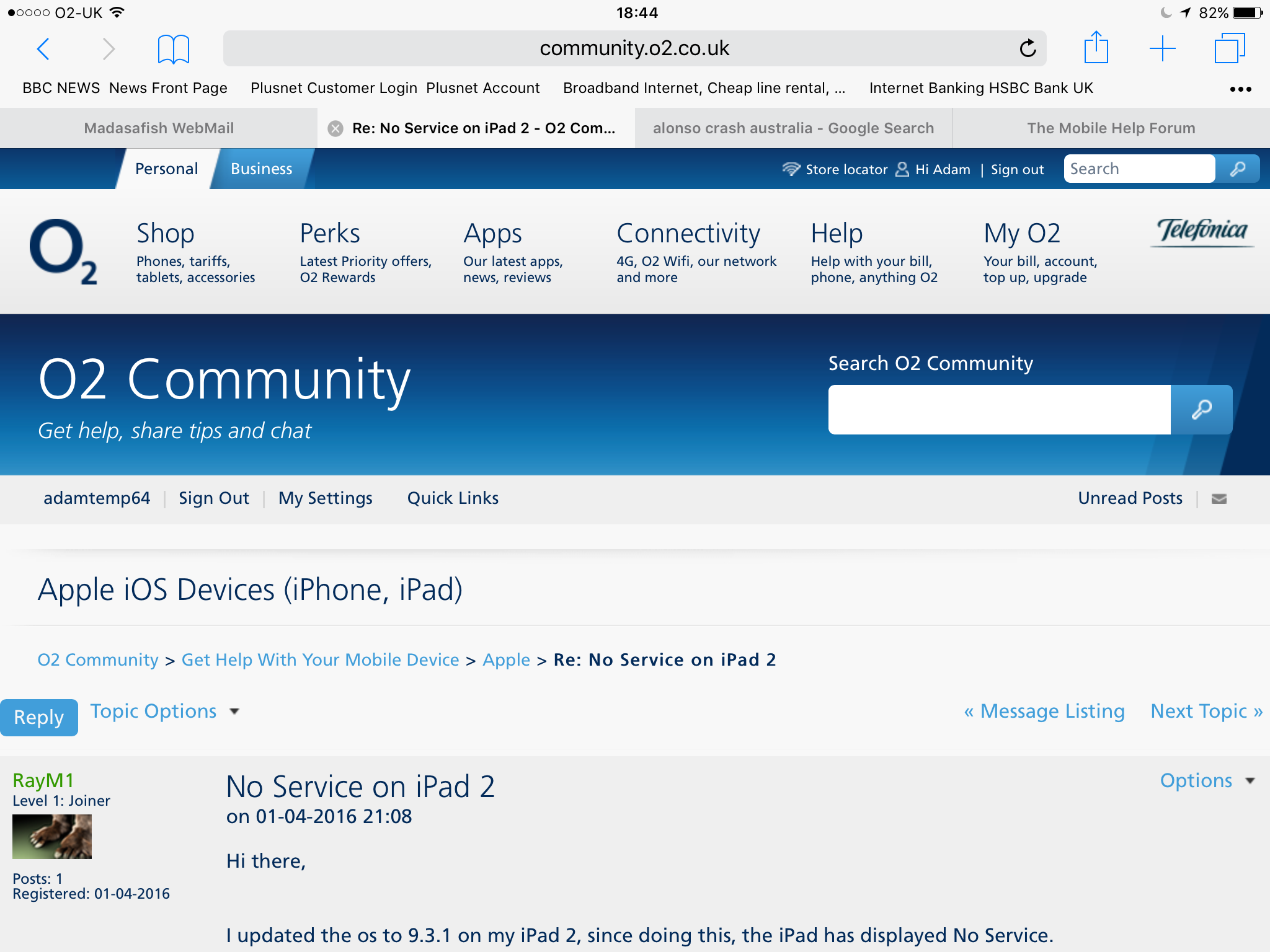Show all tabs with the overlapping squares icon
The width and height of the screenshot is (1270, 952).
coord(1230,48)
